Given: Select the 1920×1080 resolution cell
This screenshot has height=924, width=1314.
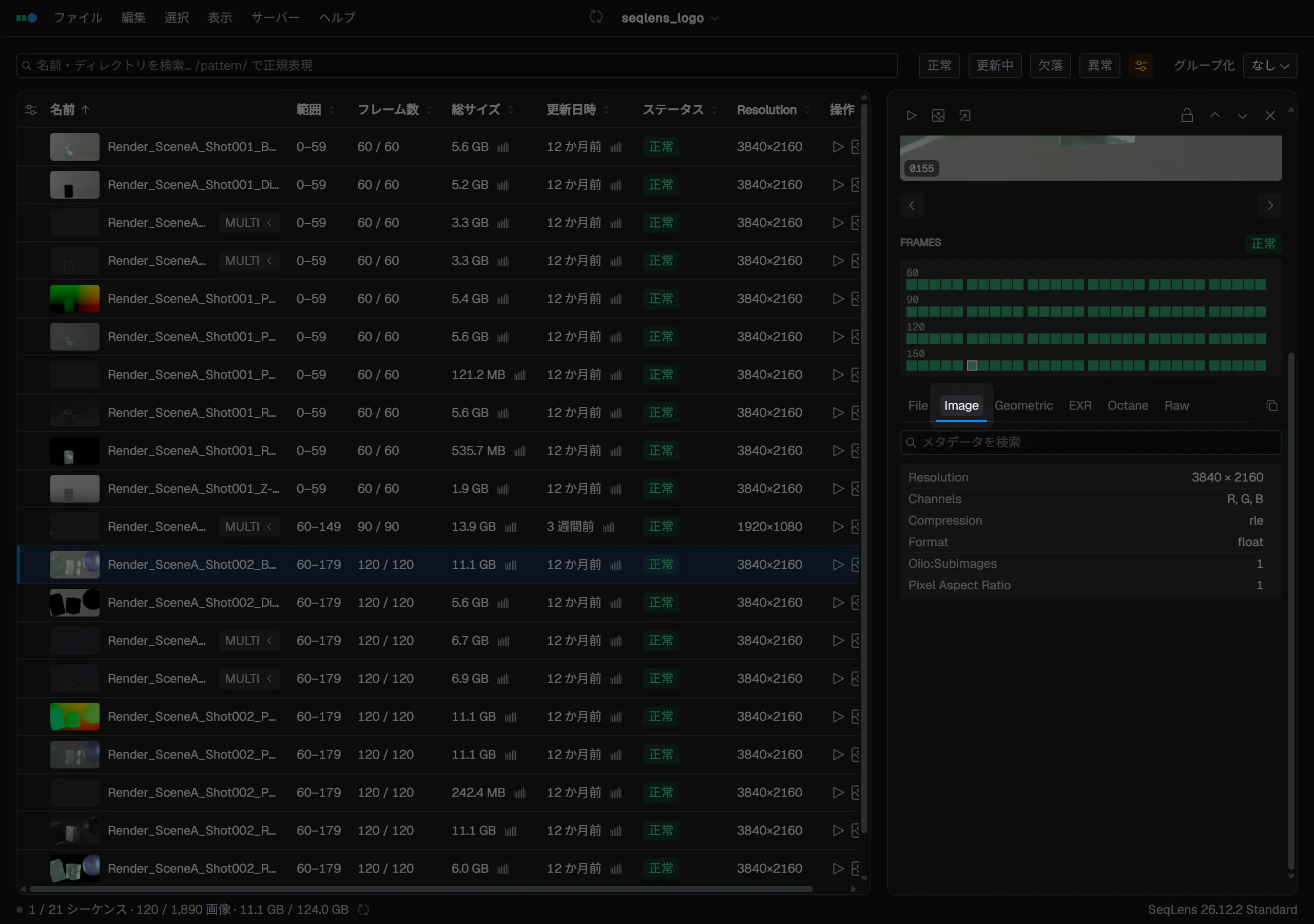Looking at the screenshot, I should (769, 527).
